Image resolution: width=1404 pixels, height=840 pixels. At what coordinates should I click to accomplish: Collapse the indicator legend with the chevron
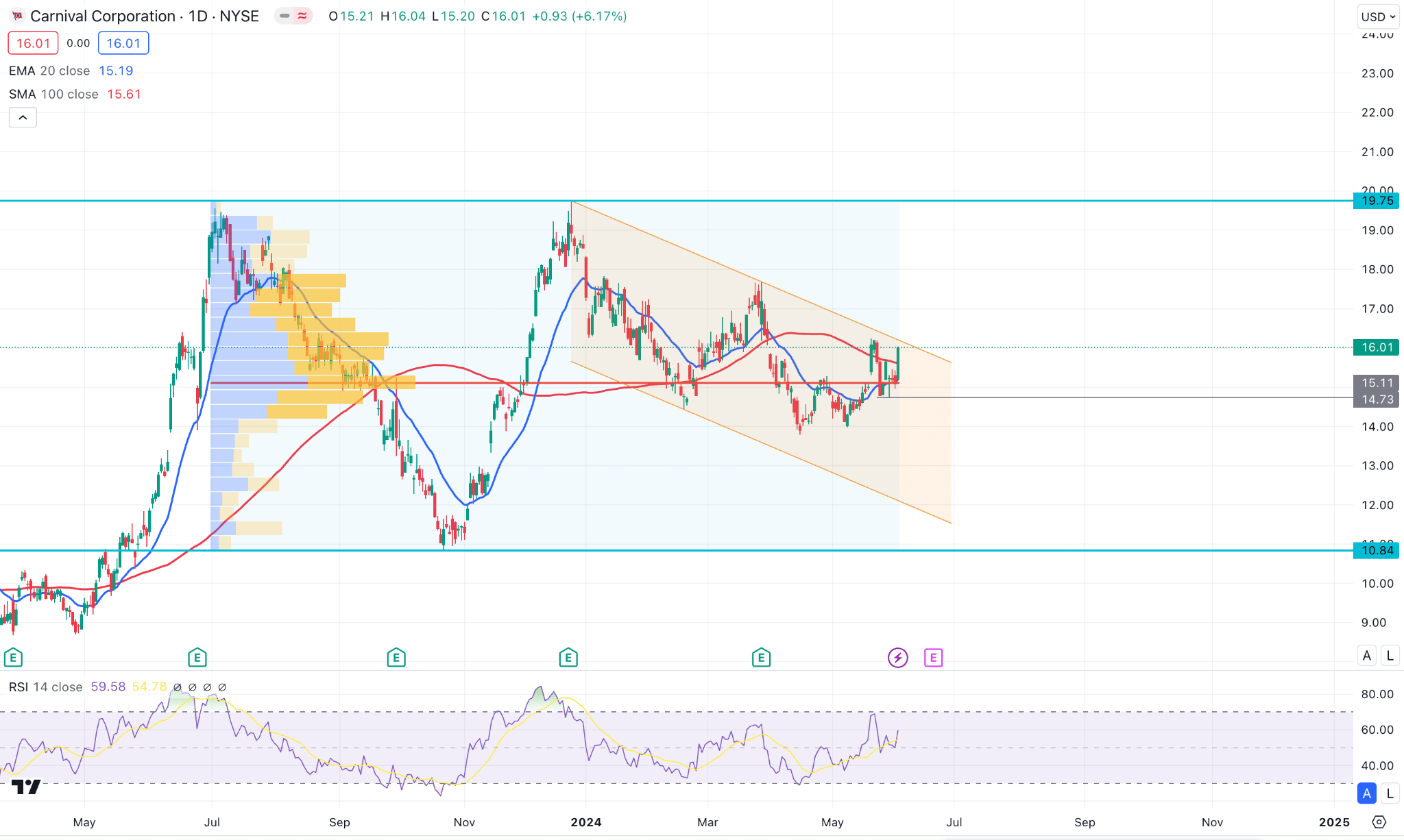23,118
